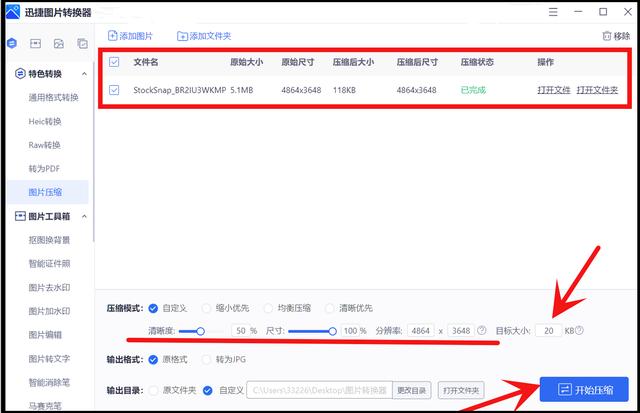
Task: Open 智能消除笔 in sidebar
Action: [49, 382]
